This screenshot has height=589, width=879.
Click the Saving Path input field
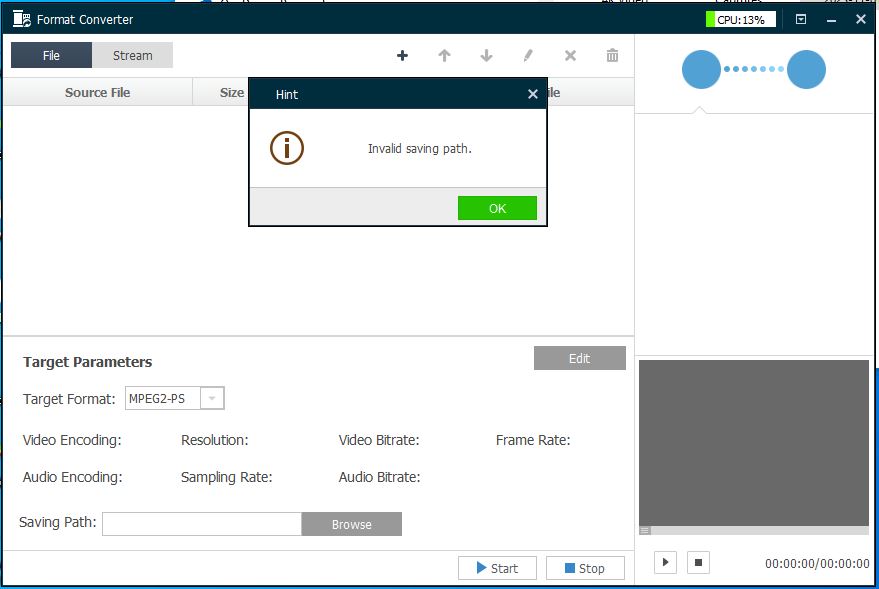(201, 524)
